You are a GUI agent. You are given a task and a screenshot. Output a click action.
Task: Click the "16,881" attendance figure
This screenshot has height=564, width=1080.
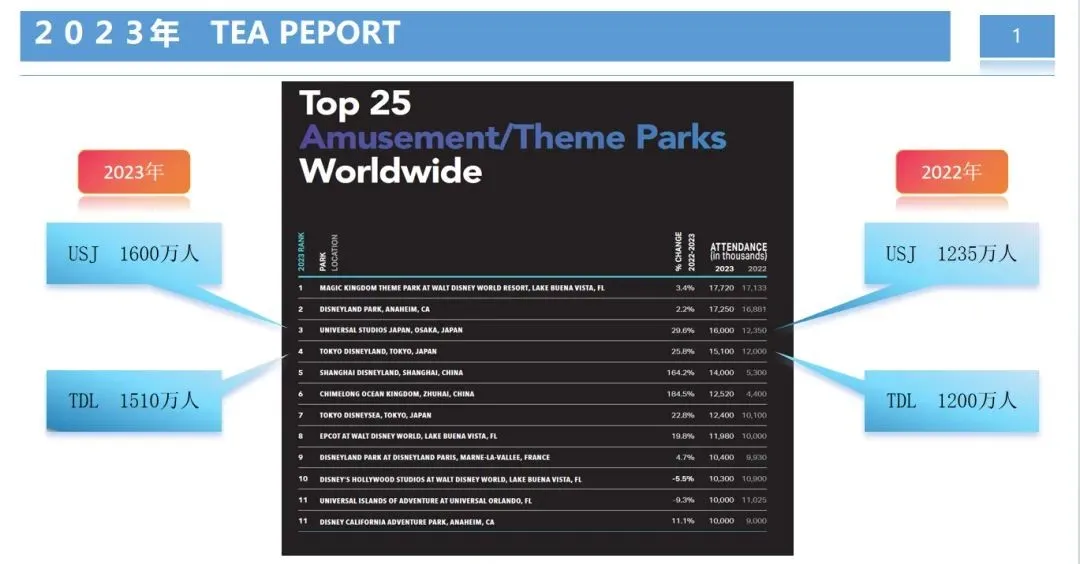(754, 309)
